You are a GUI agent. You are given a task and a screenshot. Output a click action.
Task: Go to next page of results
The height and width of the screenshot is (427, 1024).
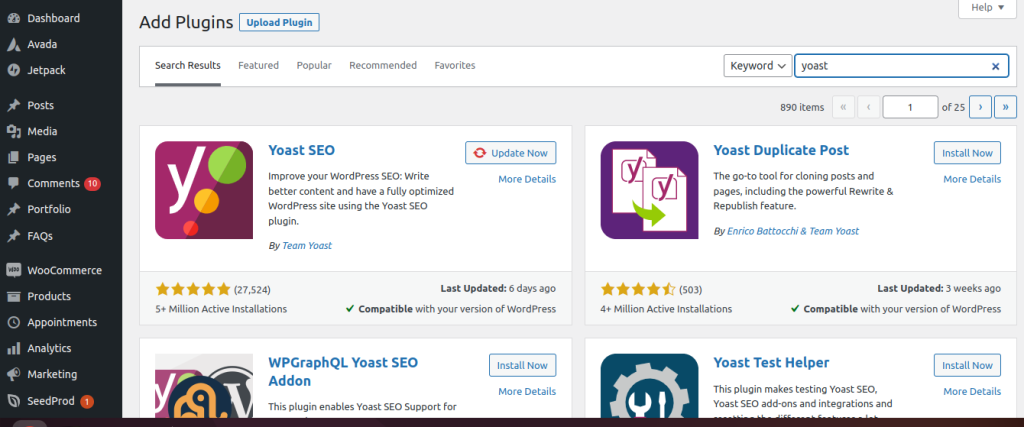pyautogui.click(x=980, y=107)
